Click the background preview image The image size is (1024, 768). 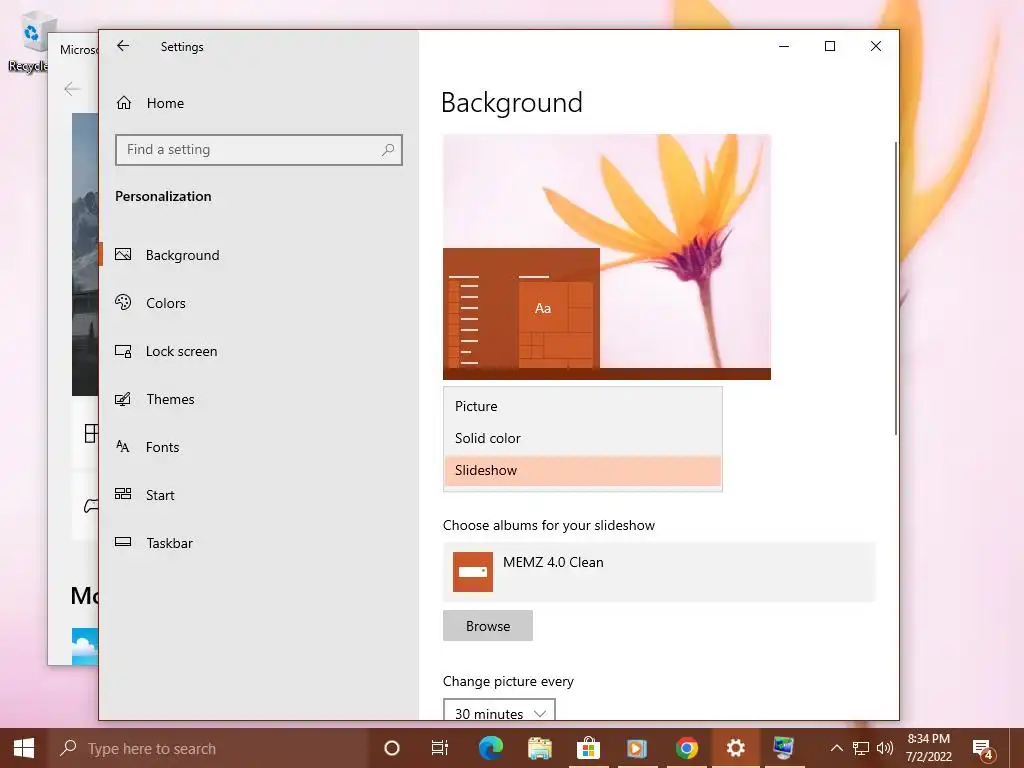pyautogui.click(x=607, y=257)
